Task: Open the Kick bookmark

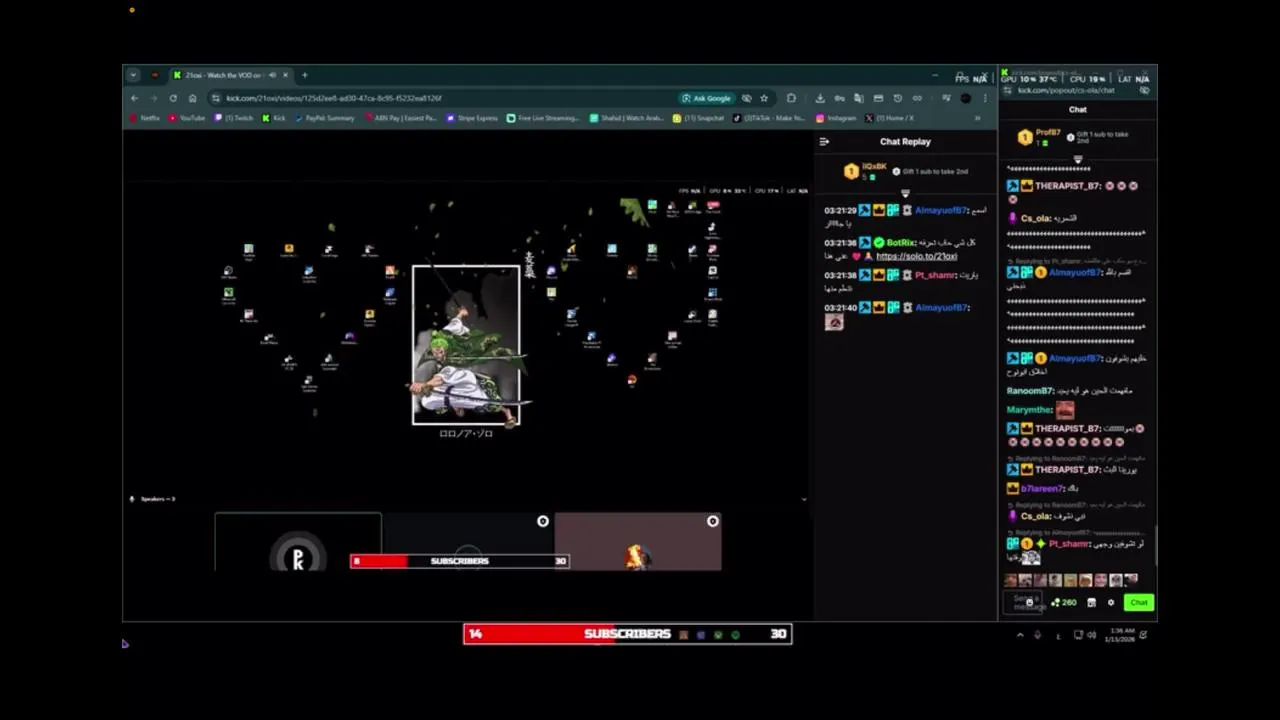Action: [x=274, y=118]
